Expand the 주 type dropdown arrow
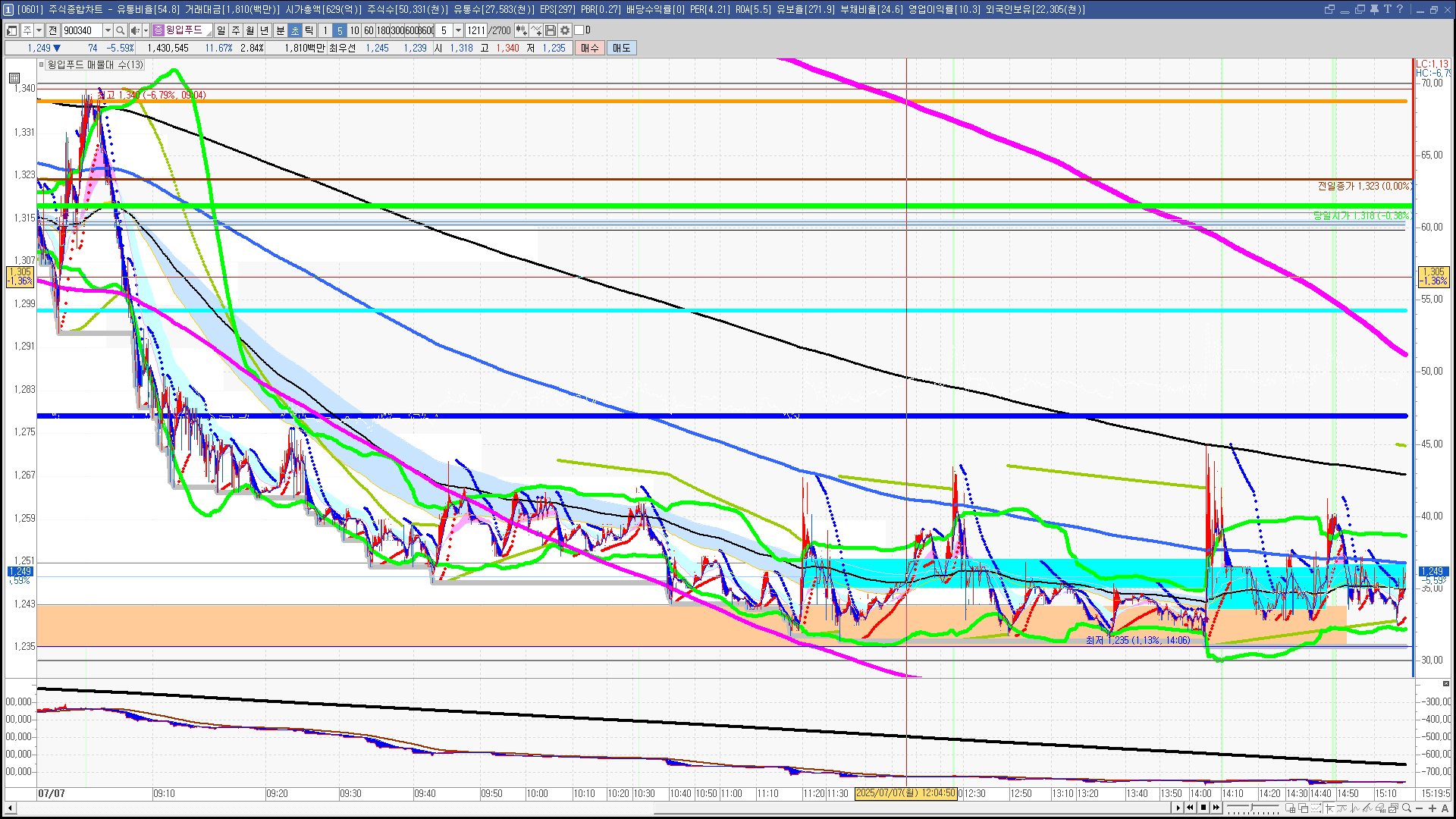 click(39, 30)
